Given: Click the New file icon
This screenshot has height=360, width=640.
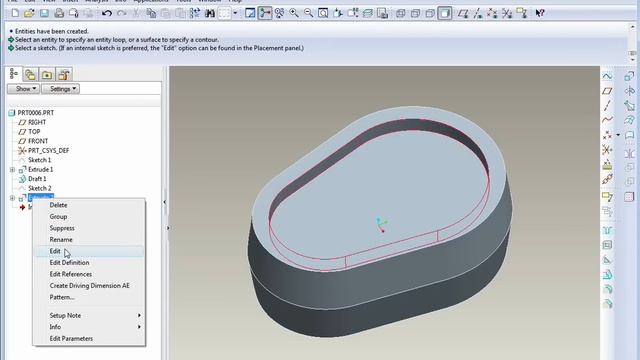Looking at the screenshot, I should [x=15, y=13].
